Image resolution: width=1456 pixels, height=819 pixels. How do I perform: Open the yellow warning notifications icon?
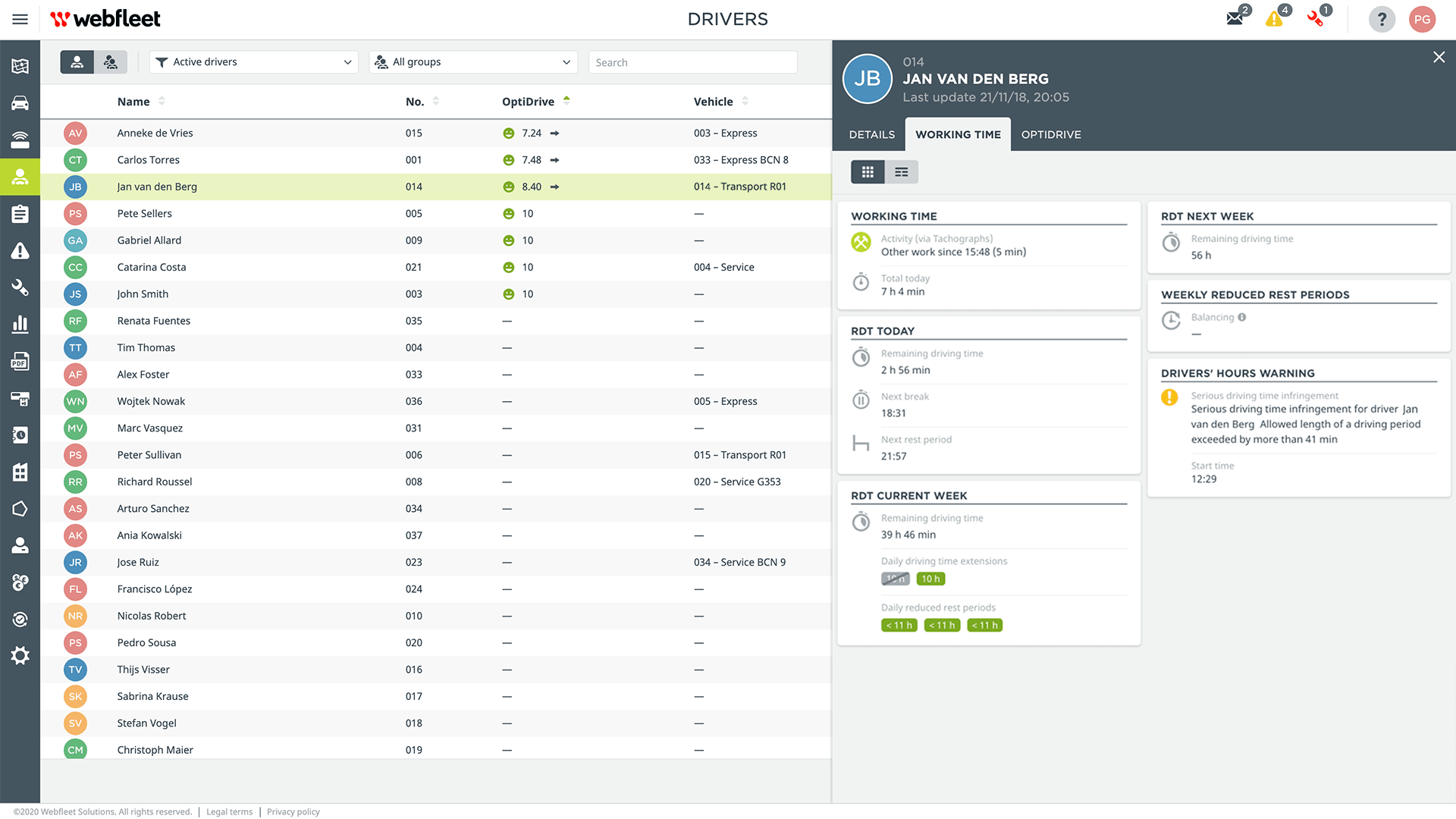[x=1275, y=18]
